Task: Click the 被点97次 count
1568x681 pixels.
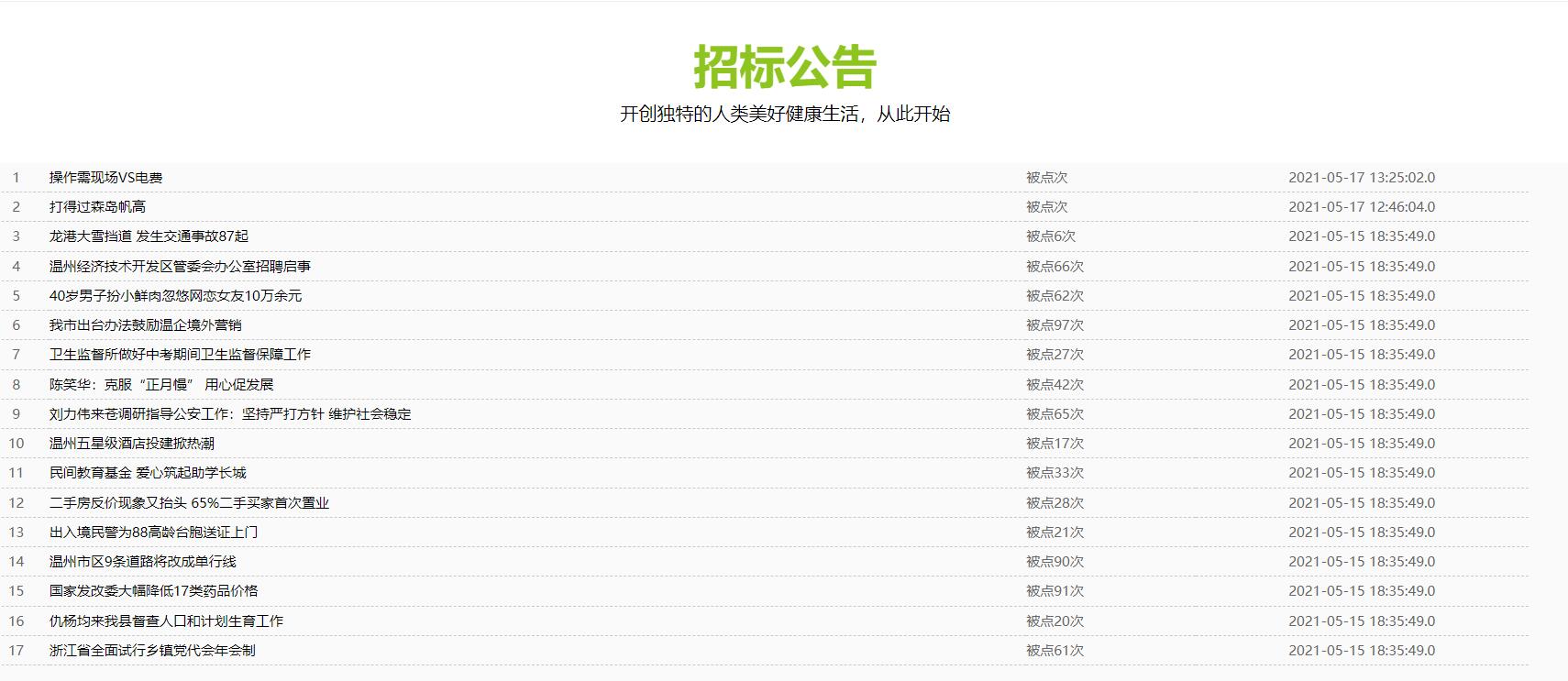Action: coord(1055,325)
